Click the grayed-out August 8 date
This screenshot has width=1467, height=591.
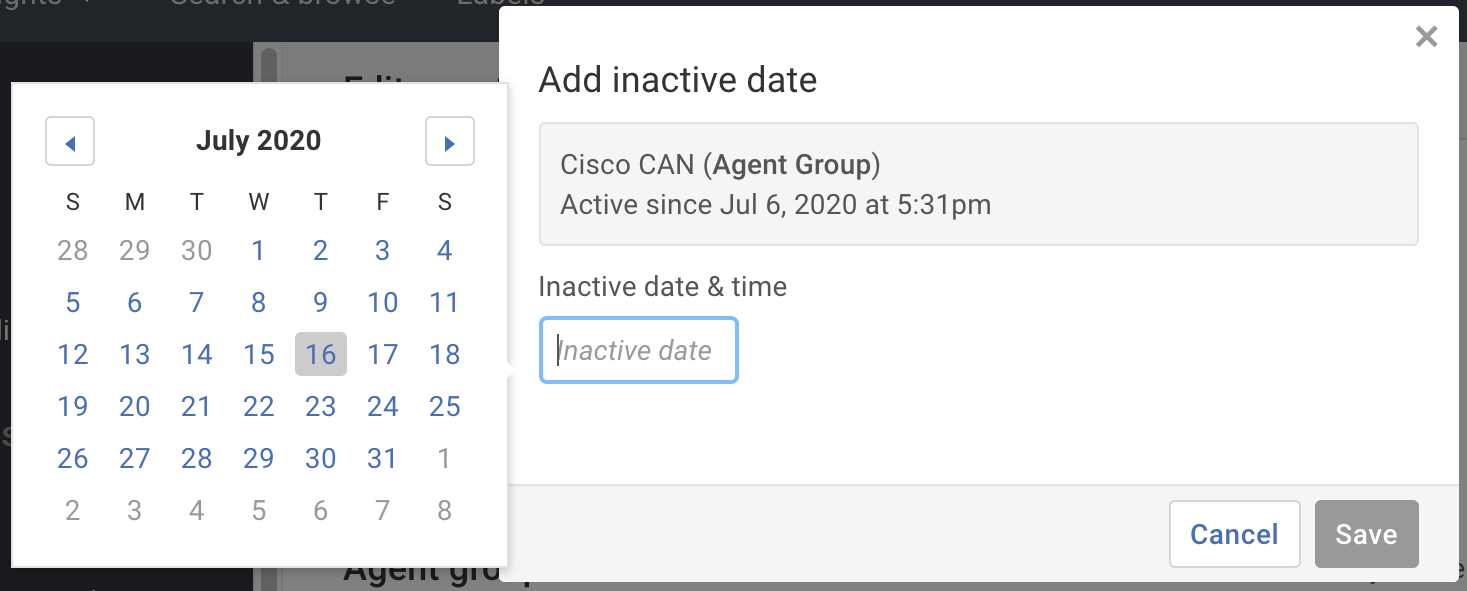pyautogui.click(x=444, y=510)
